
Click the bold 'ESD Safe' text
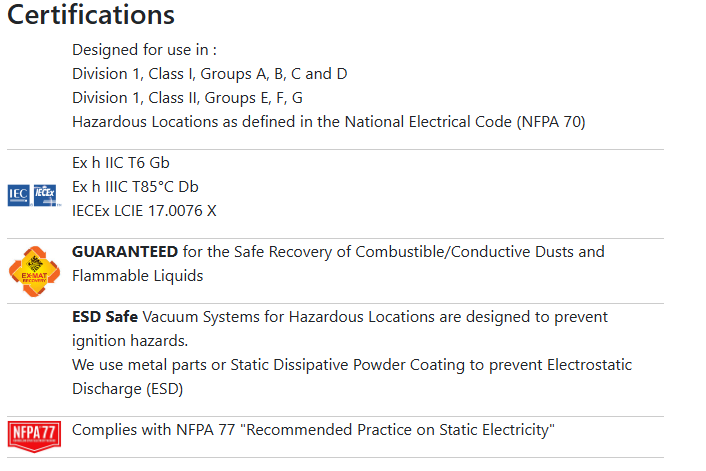coord(105,317)
